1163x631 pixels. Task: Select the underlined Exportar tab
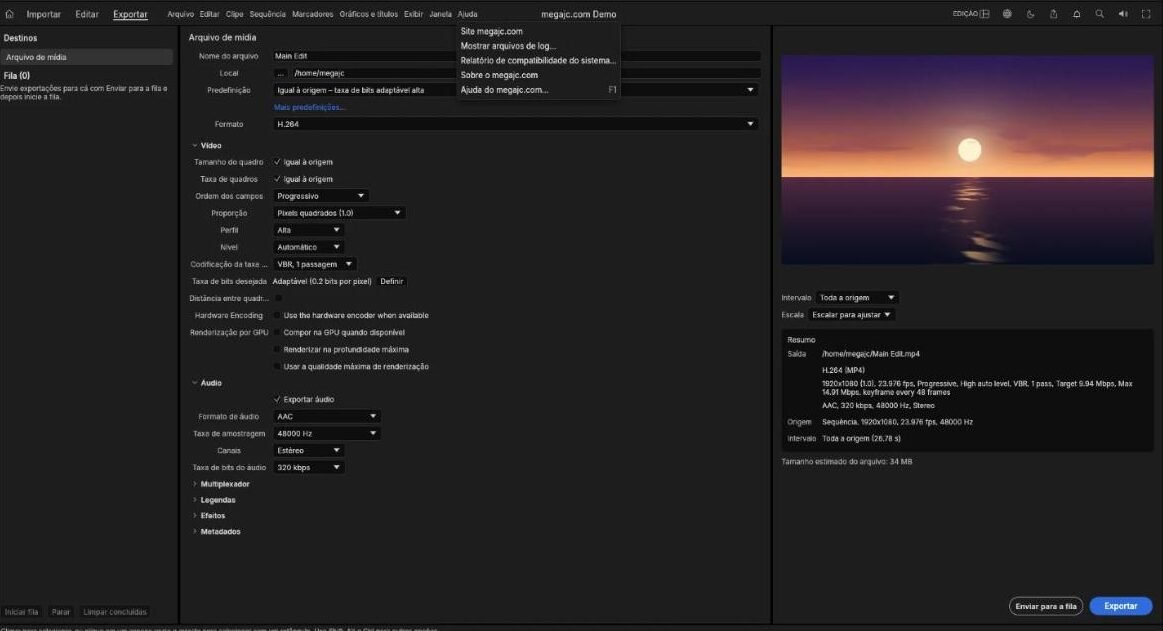[130, 14]
